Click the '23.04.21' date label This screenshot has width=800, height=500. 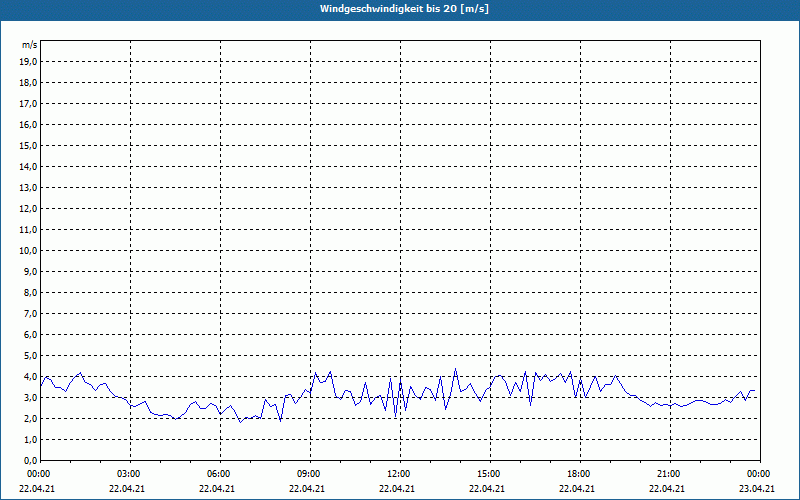757,489
